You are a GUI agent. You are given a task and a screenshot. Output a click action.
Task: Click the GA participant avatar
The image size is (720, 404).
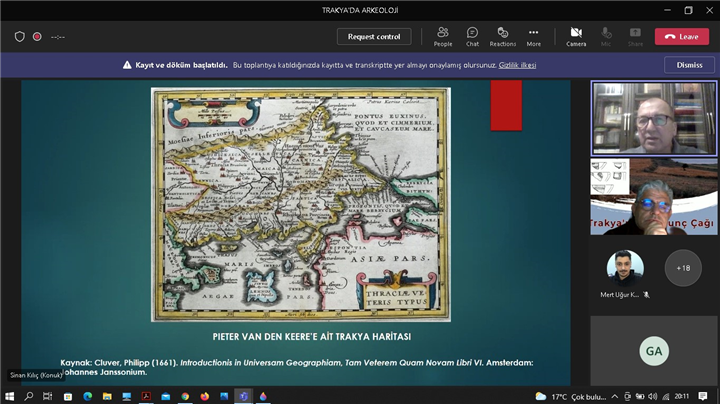tap(654, 351)
